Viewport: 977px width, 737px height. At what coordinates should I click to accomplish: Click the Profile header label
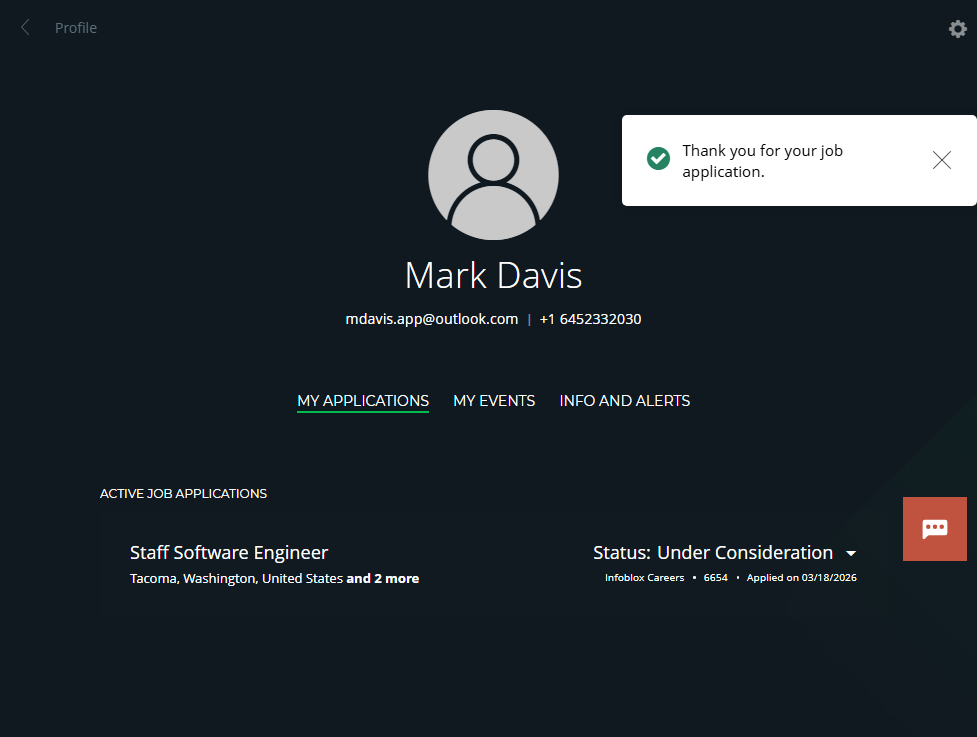[76, 28]
